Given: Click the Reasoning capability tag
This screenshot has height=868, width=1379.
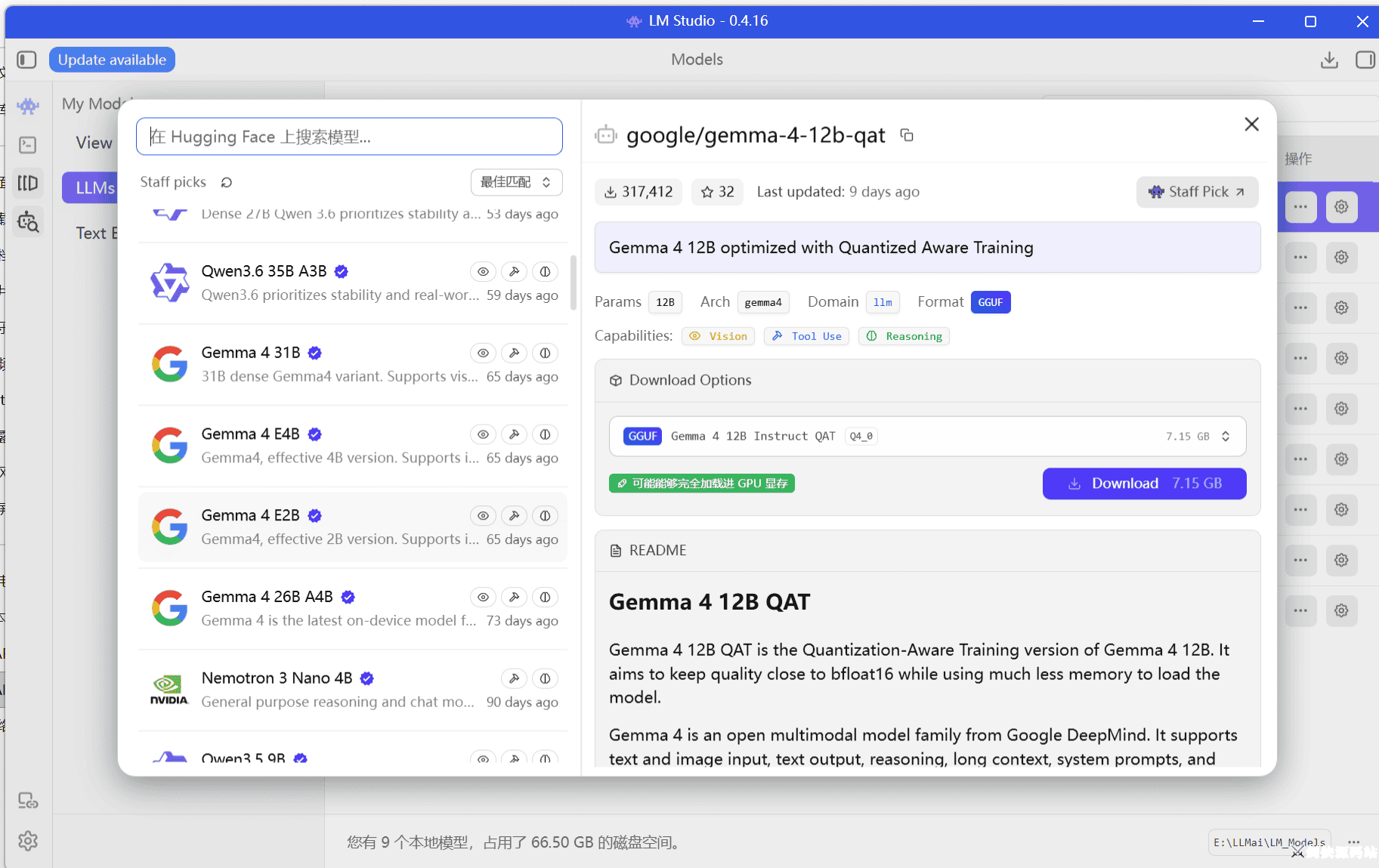Looking at the screenshot, I should tap(904, 336).
